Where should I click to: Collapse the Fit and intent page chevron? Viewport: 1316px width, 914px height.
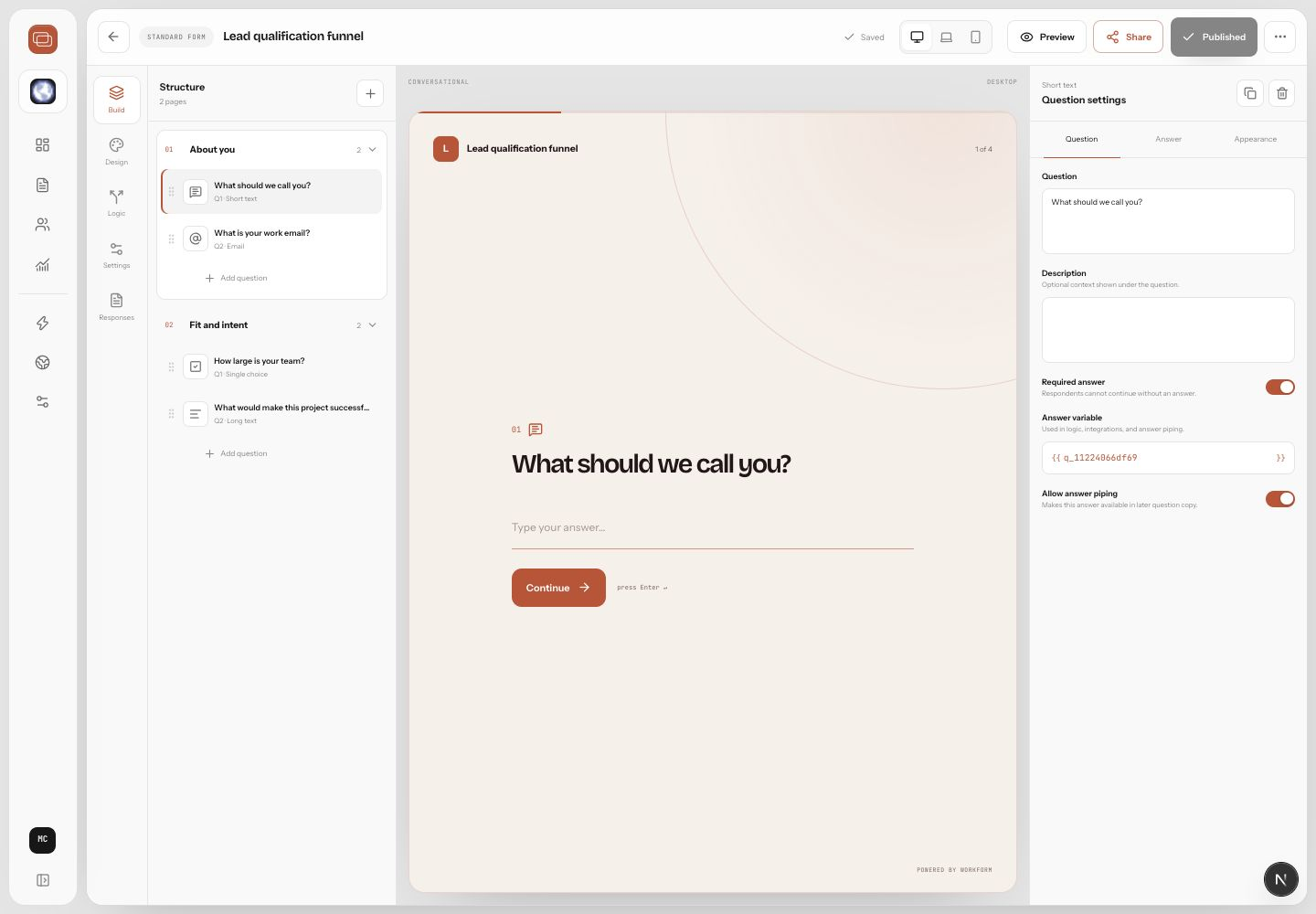tap(372, 325)
